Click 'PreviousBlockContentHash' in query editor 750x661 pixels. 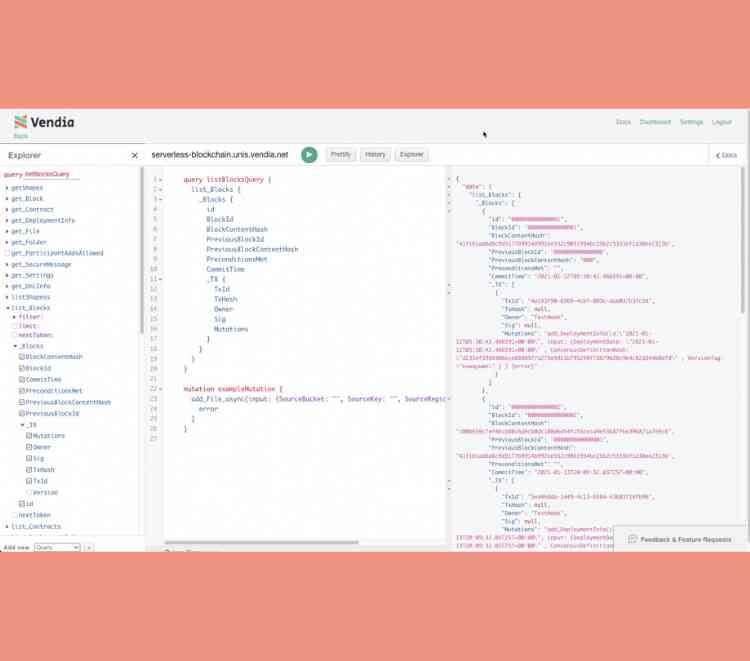[252, 249]
